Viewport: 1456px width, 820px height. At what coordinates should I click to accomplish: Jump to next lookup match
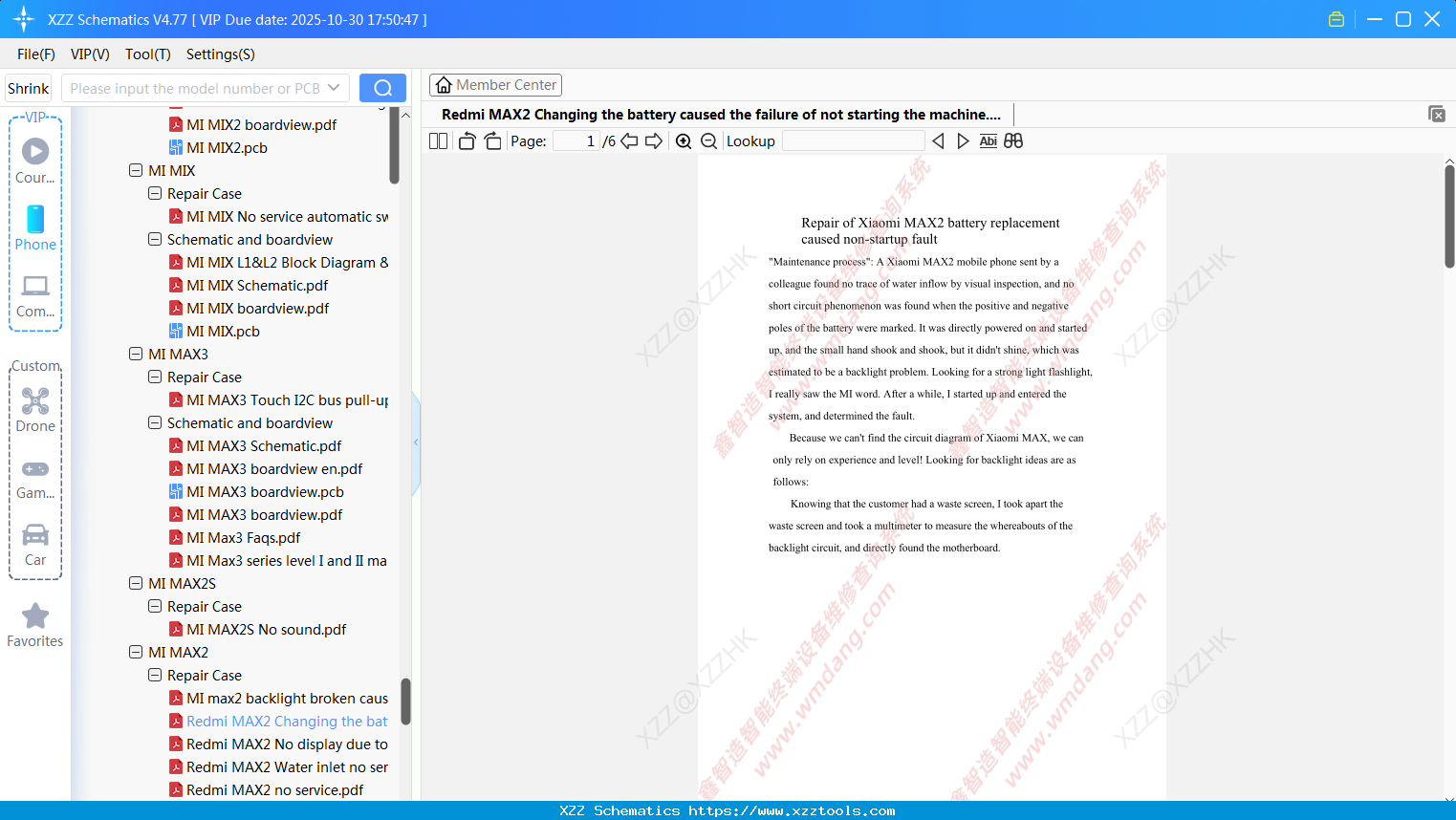(x=963, y=140)
